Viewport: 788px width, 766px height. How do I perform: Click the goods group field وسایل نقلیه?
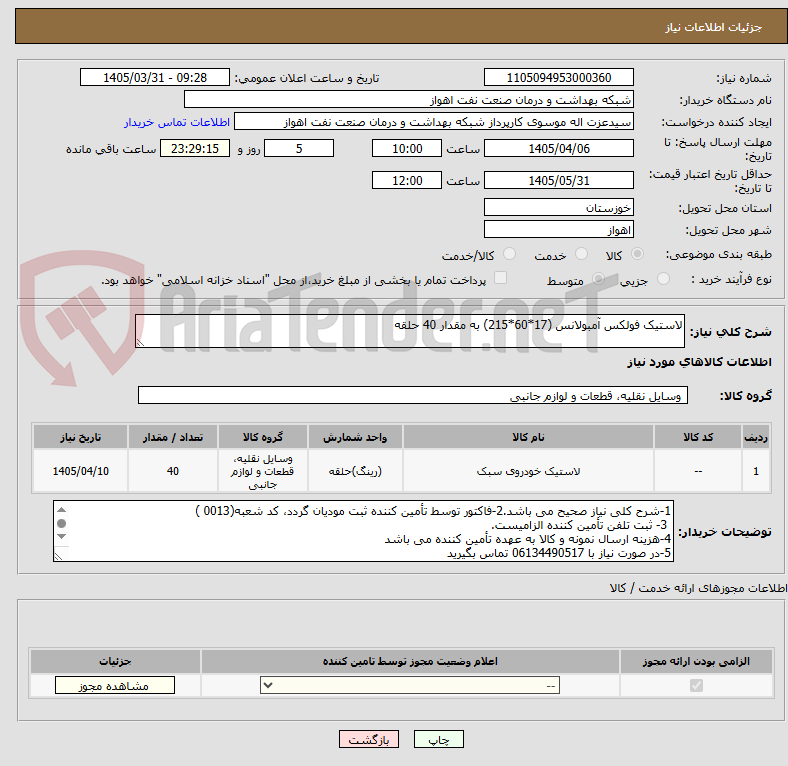(x=413, y=395)
